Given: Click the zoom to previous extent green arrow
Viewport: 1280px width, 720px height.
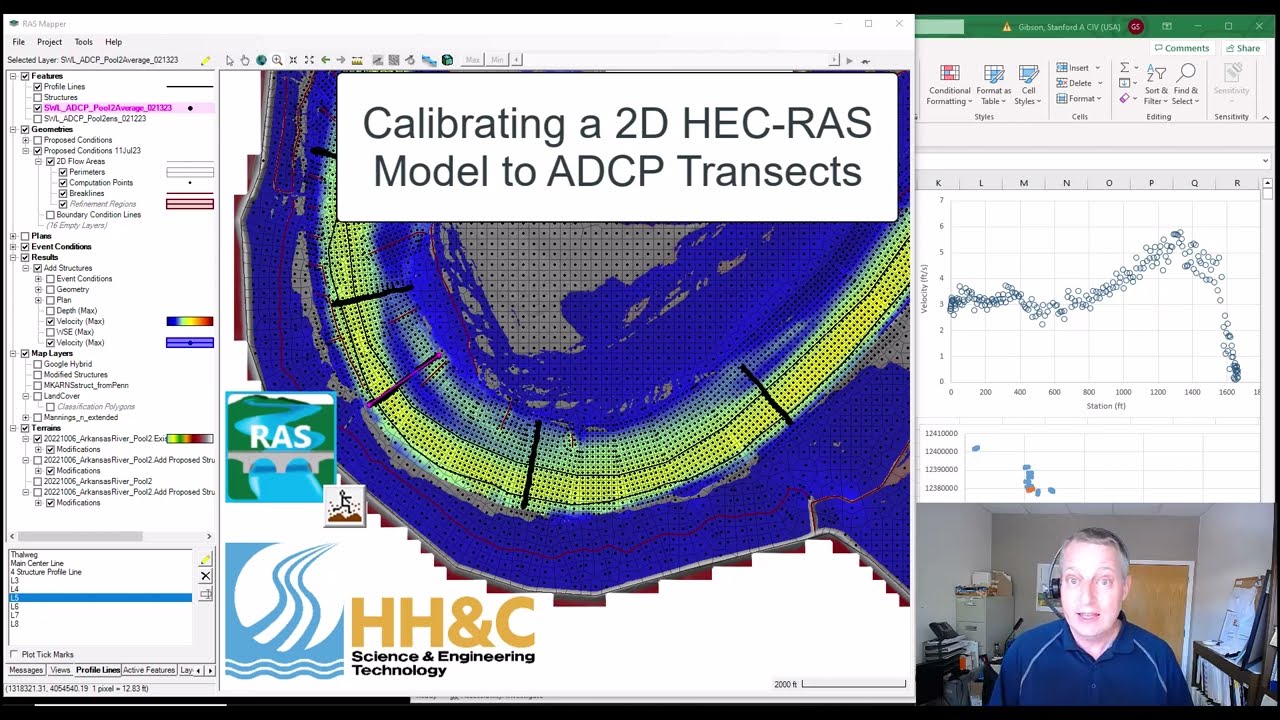Looking at the screenshot, I should pos(325,61).
